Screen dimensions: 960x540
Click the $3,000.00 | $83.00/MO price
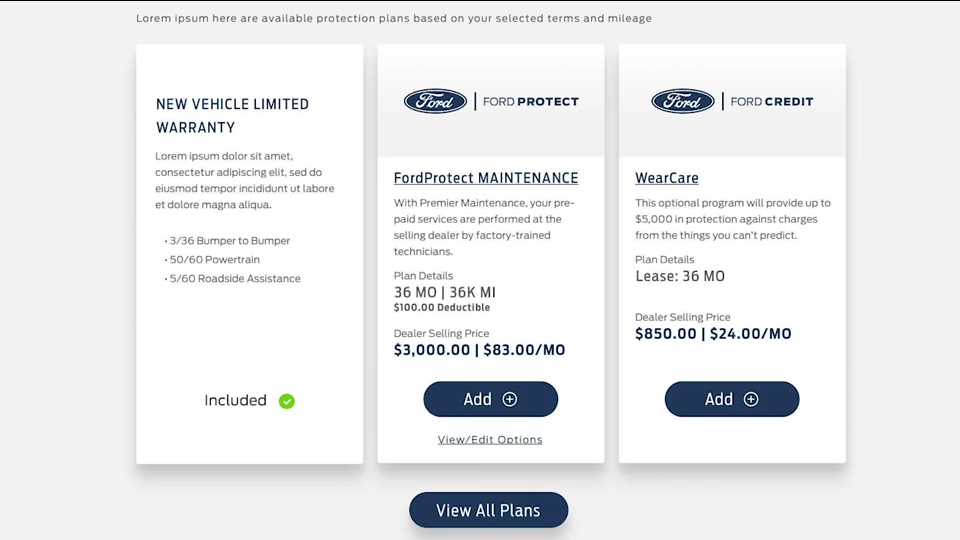[x=479, y=350]
